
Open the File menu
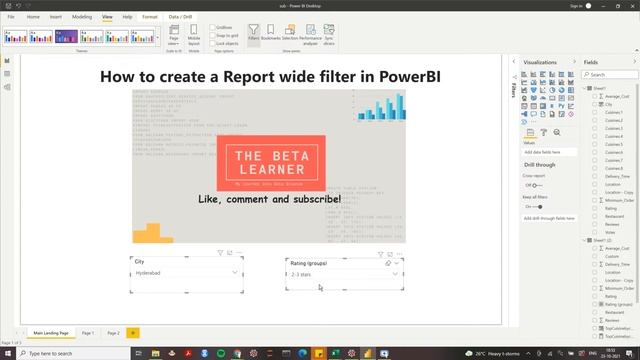11,17
